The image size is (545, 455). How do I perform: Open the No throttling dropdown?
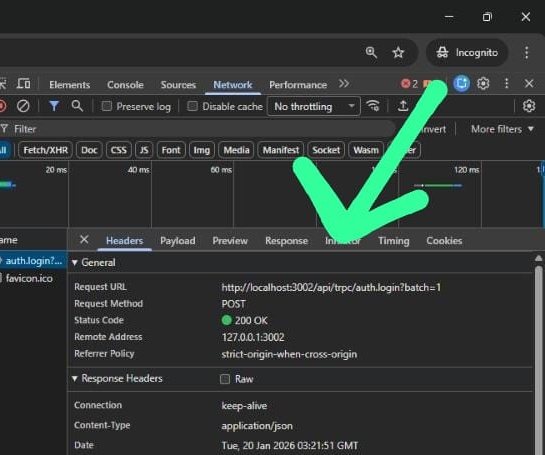(x=314, y=106)
